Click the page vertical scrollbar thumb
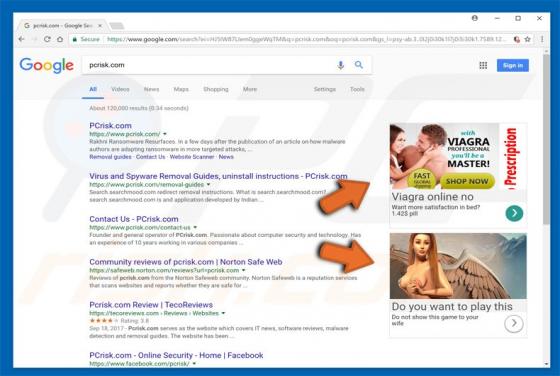 pyautogui.click(x=546, y=139)
